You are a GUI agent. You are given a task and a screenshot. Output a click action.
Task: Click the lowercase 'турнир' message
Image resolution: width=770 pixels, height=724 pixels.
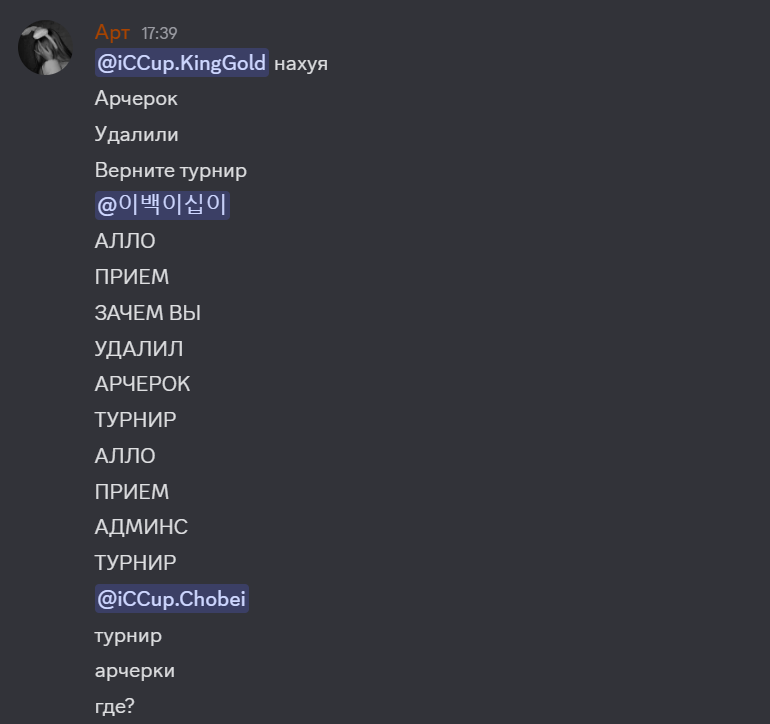pos(128,636)
